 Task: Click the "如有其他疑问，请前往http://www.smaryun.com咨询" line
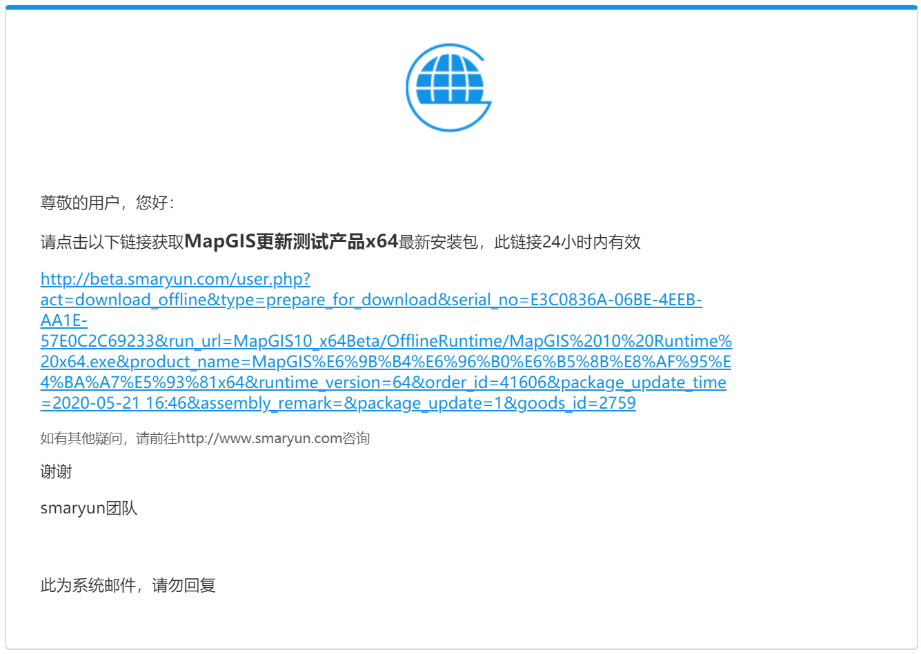205,438
